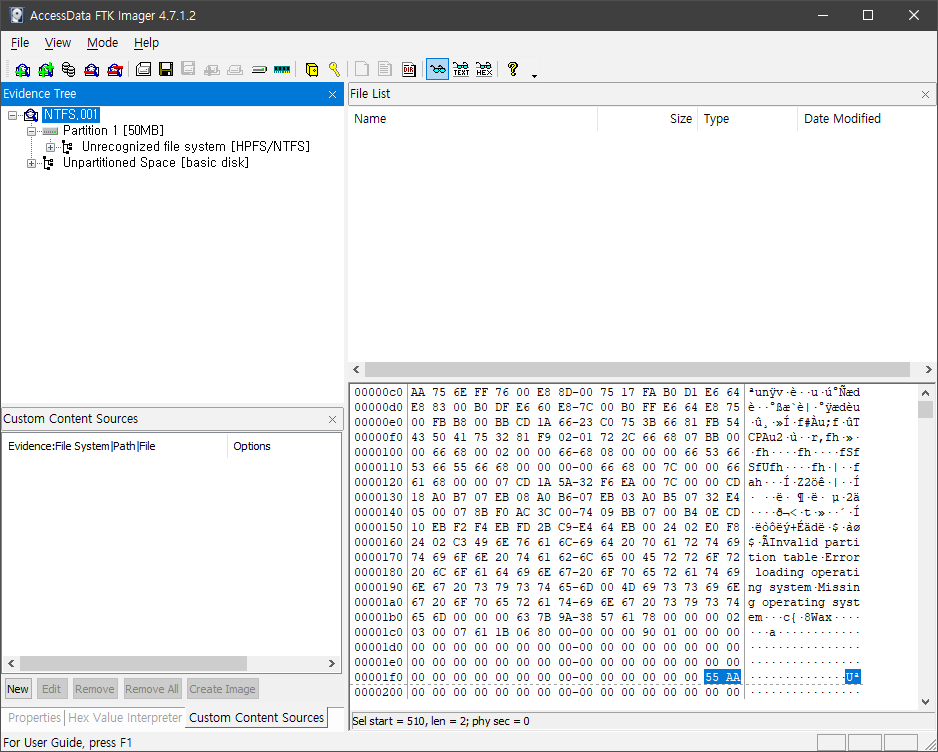The image size is (938, 752).
Task: Sort by Date Modified column
Action: 866,118
